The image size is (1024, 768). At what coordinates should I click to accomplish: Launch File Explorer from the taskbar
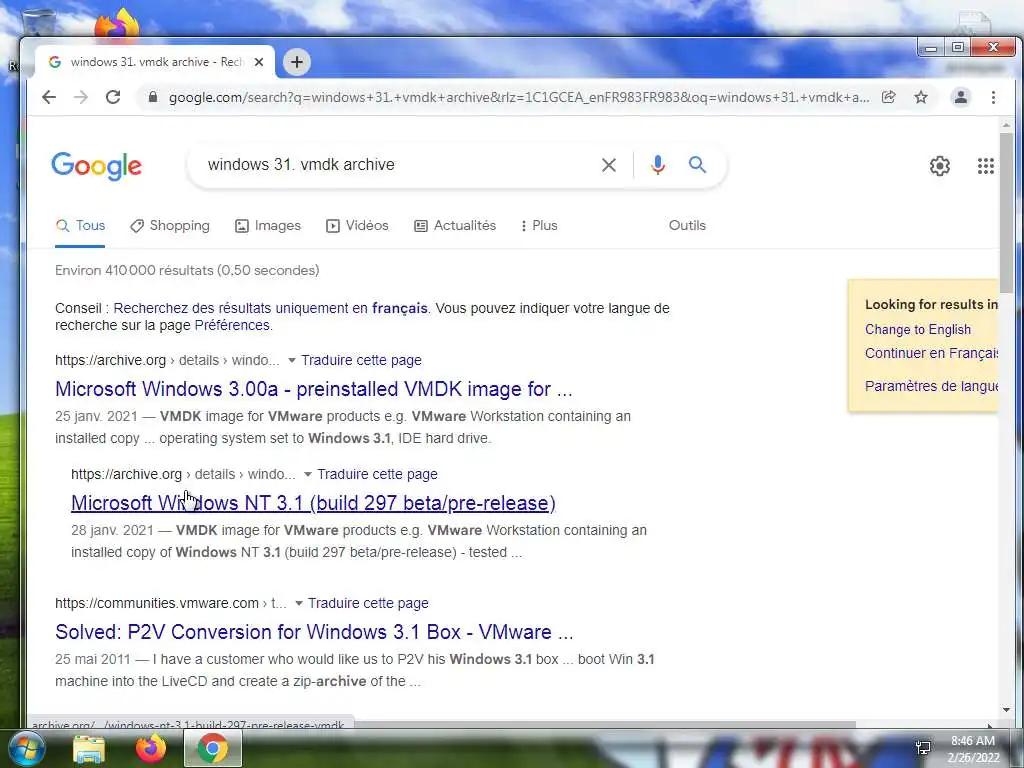89,748
